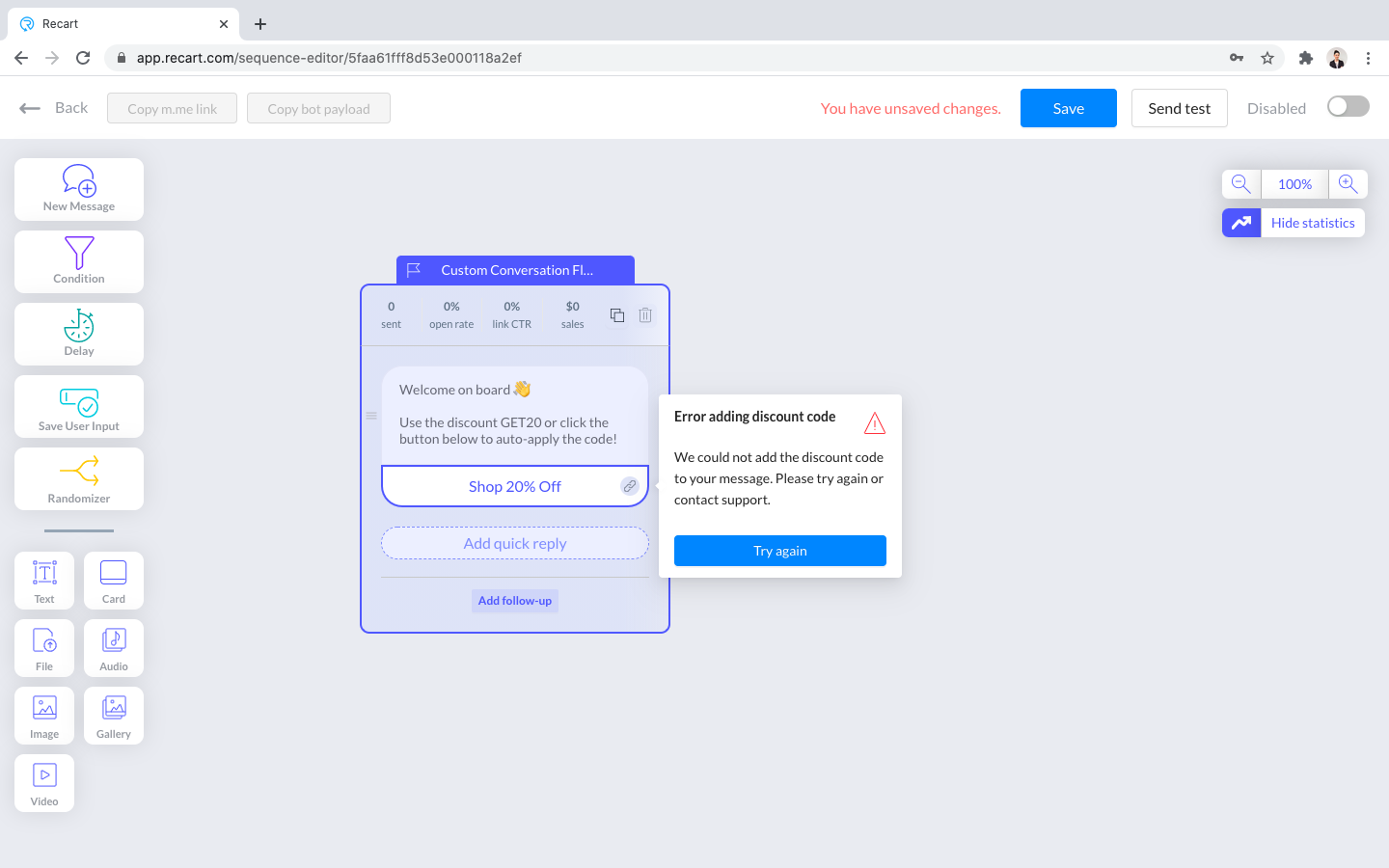The width and height of the screenshot is (1389, 868).
Task: Add a New Message block
Action: (x=79, y=190)
